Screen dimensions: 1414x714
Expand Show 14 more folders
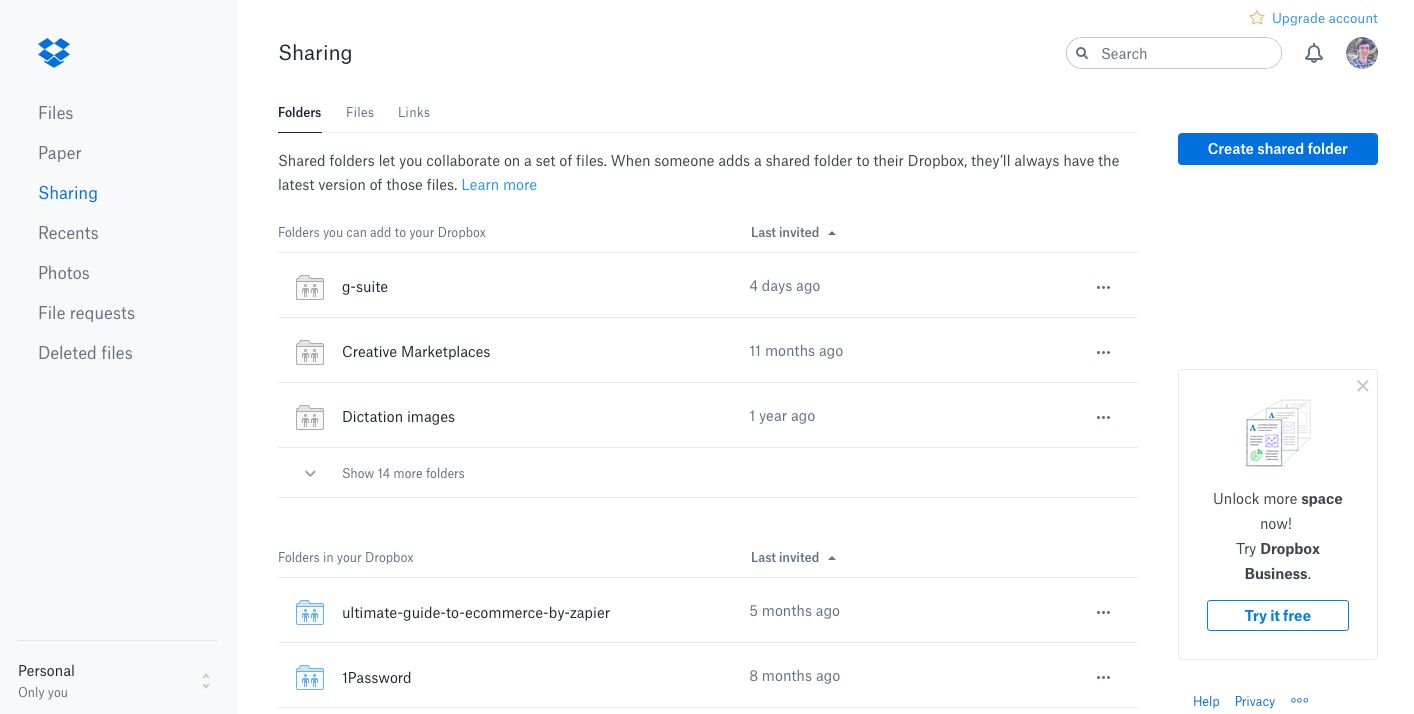(403, 473)
